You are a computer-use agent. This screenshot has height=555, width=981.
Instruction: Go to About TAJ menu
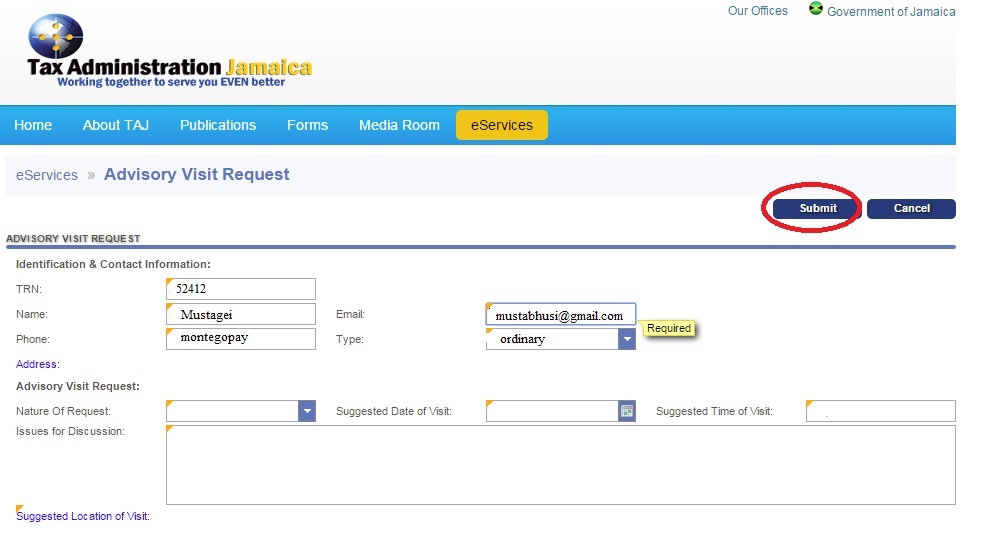click(x=116, y=125)
